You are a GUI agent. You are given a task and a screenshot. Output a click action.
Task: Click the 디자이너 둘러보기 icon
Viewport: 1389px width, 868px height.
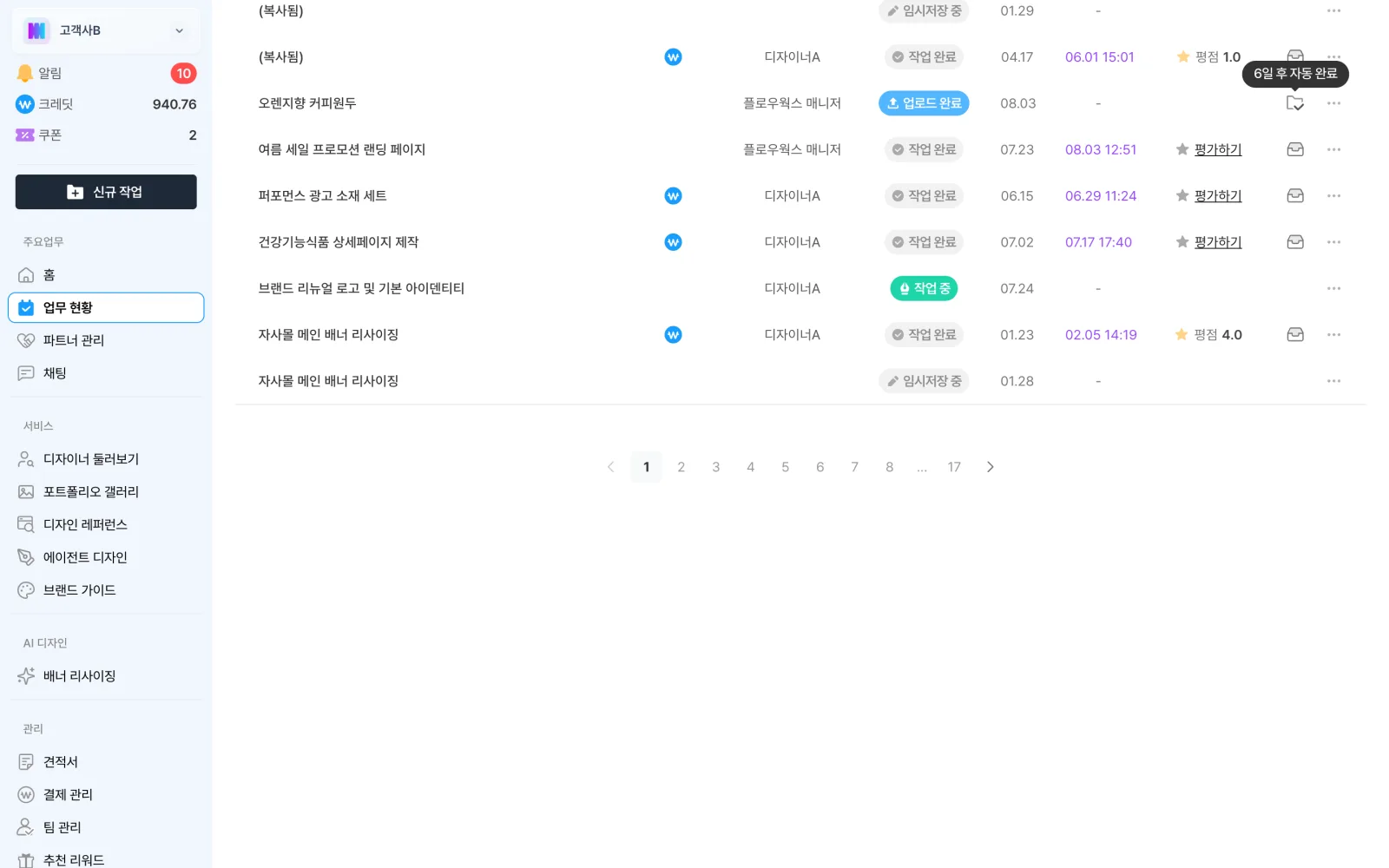point(26,459)
